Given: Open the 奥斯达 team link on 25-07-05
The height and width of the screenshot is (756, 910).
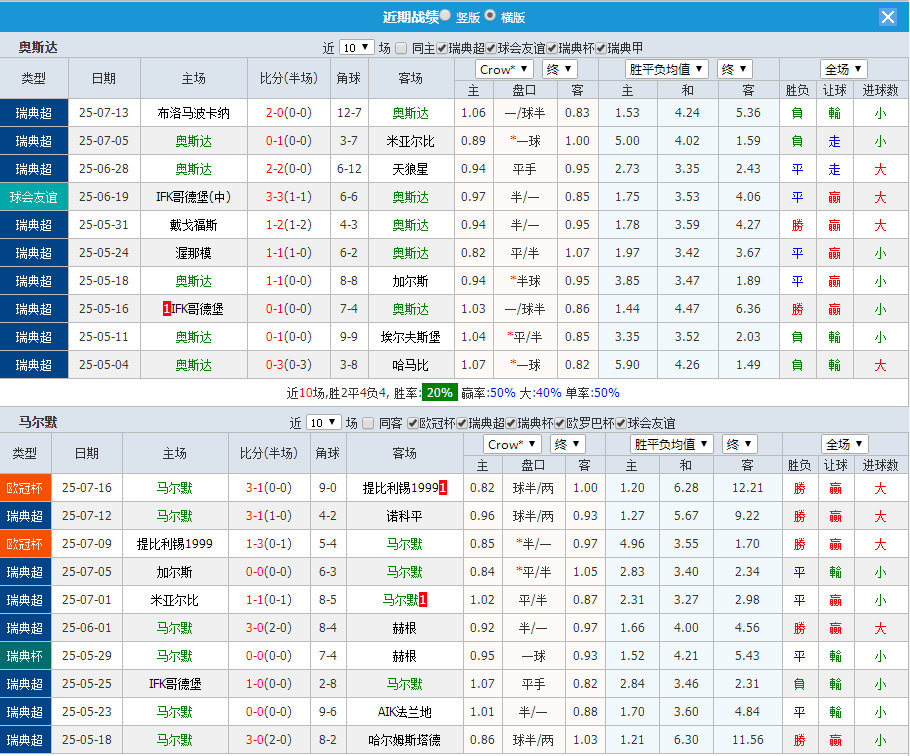Looking at the screenshot, I should pyautogui.click(x=194, y=141).
